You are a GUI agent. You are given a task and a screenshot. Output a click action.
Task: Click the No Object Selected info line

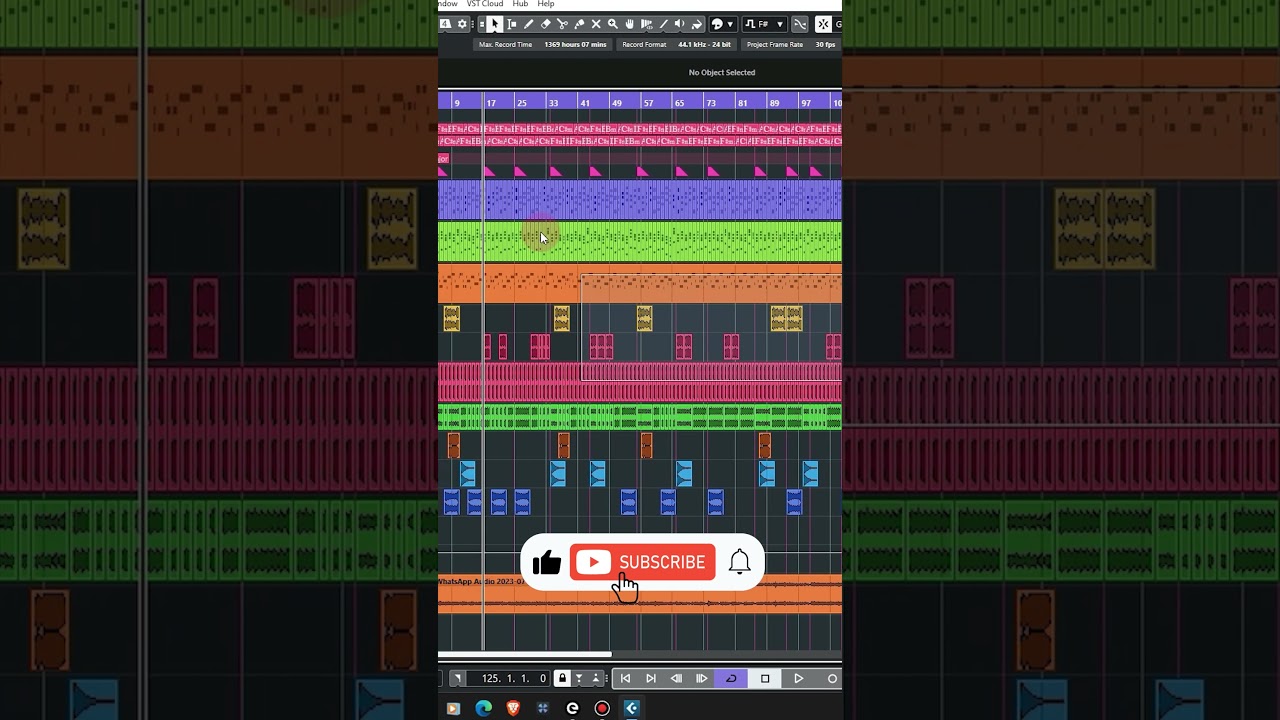pos(722,72)
